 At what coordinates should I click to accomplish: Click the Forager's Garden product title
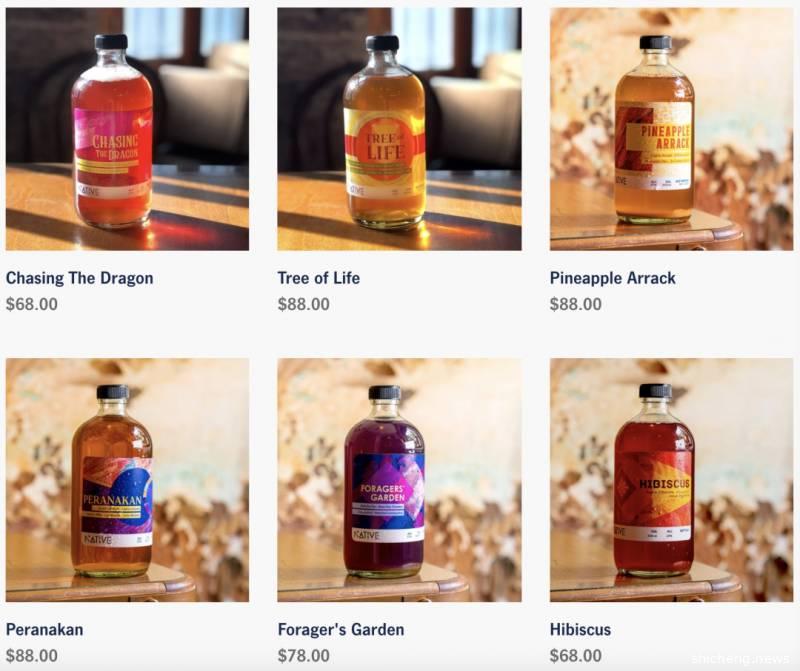click(x=341, y=629)
